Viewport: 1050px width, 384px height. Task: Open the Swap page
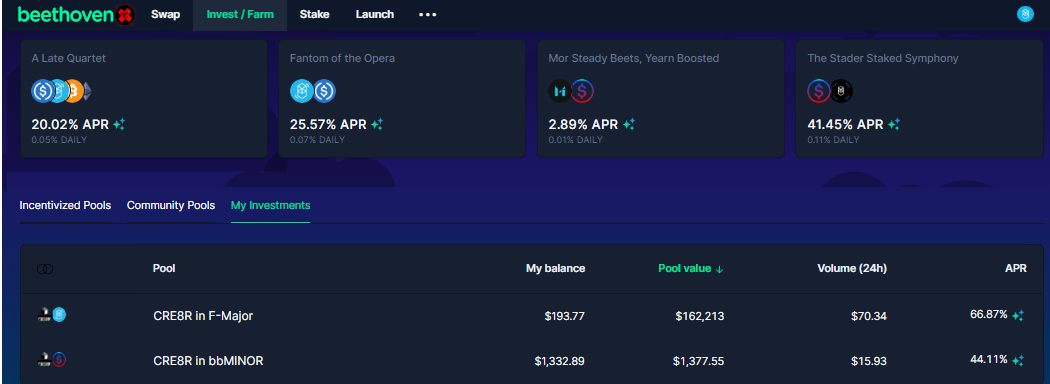[x=165, y=15]
